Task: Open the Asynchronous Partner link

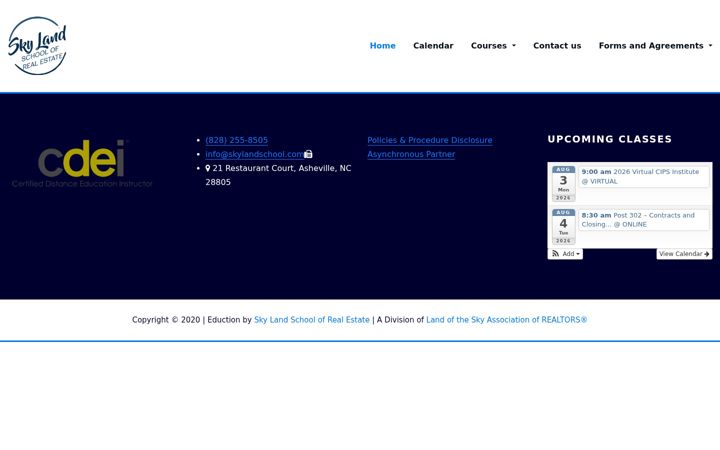Action: coord(411,154)
